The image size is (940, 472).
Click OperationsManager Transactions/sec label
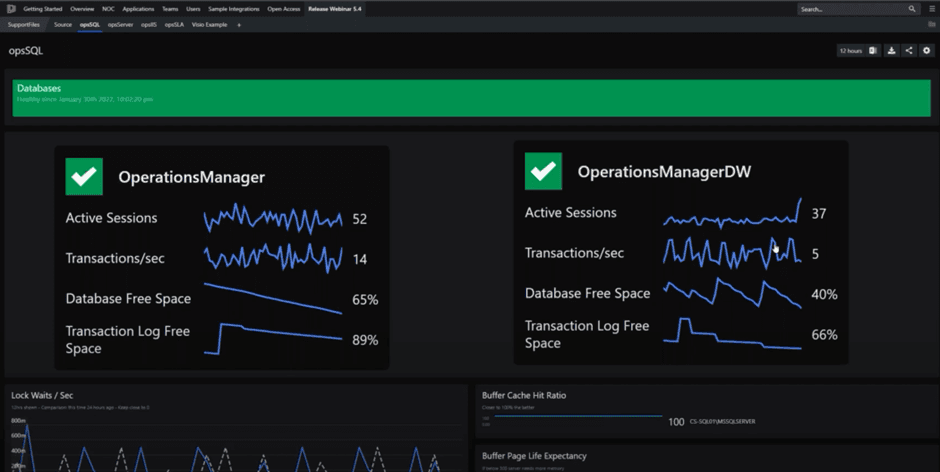pyautogui.click(x=115, y=258)
